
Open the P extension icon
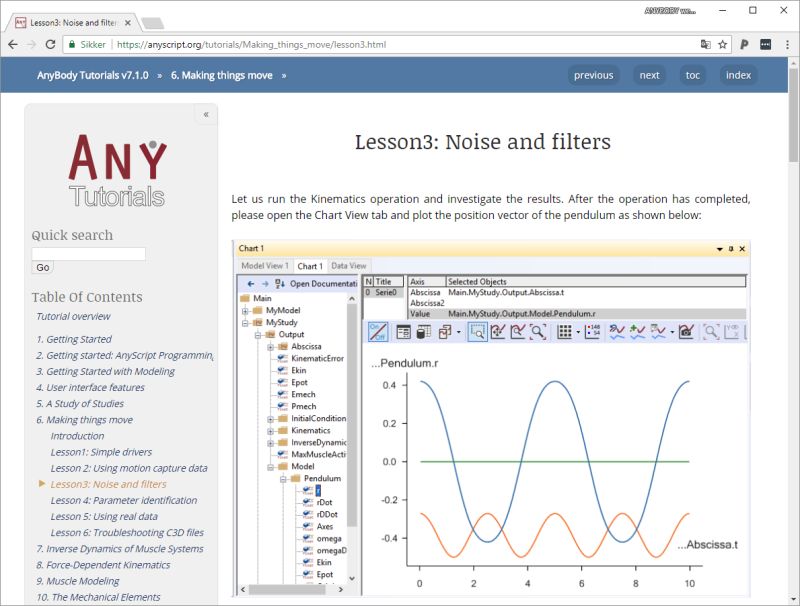[744, 44]
